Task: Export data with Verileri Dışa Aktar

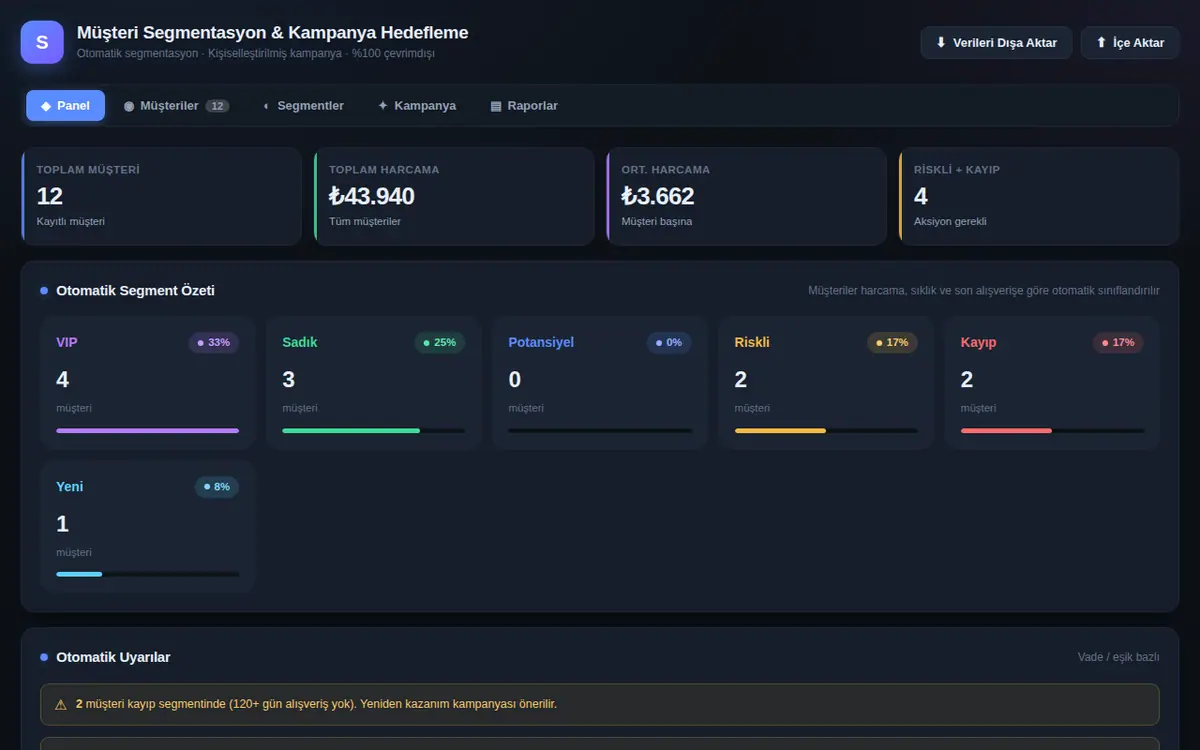Action: (x=996, y=43)
